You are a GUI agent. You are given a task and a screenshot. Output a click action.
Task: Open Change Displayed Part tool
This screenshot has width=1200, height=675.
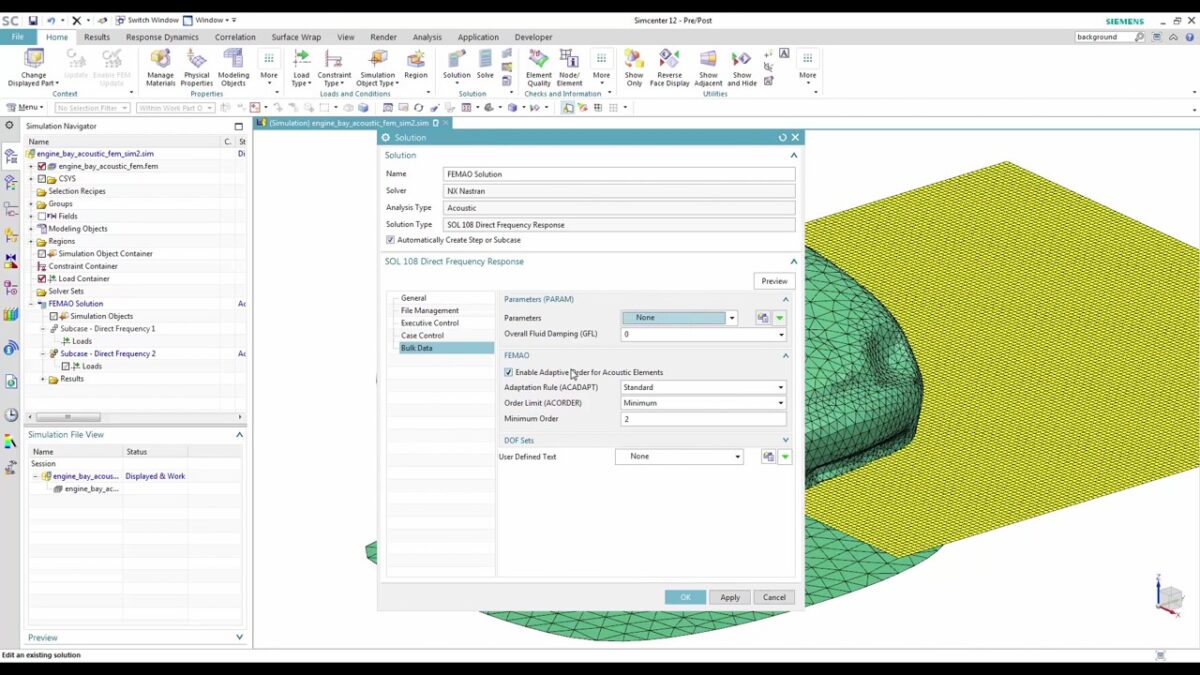(34, 68)
